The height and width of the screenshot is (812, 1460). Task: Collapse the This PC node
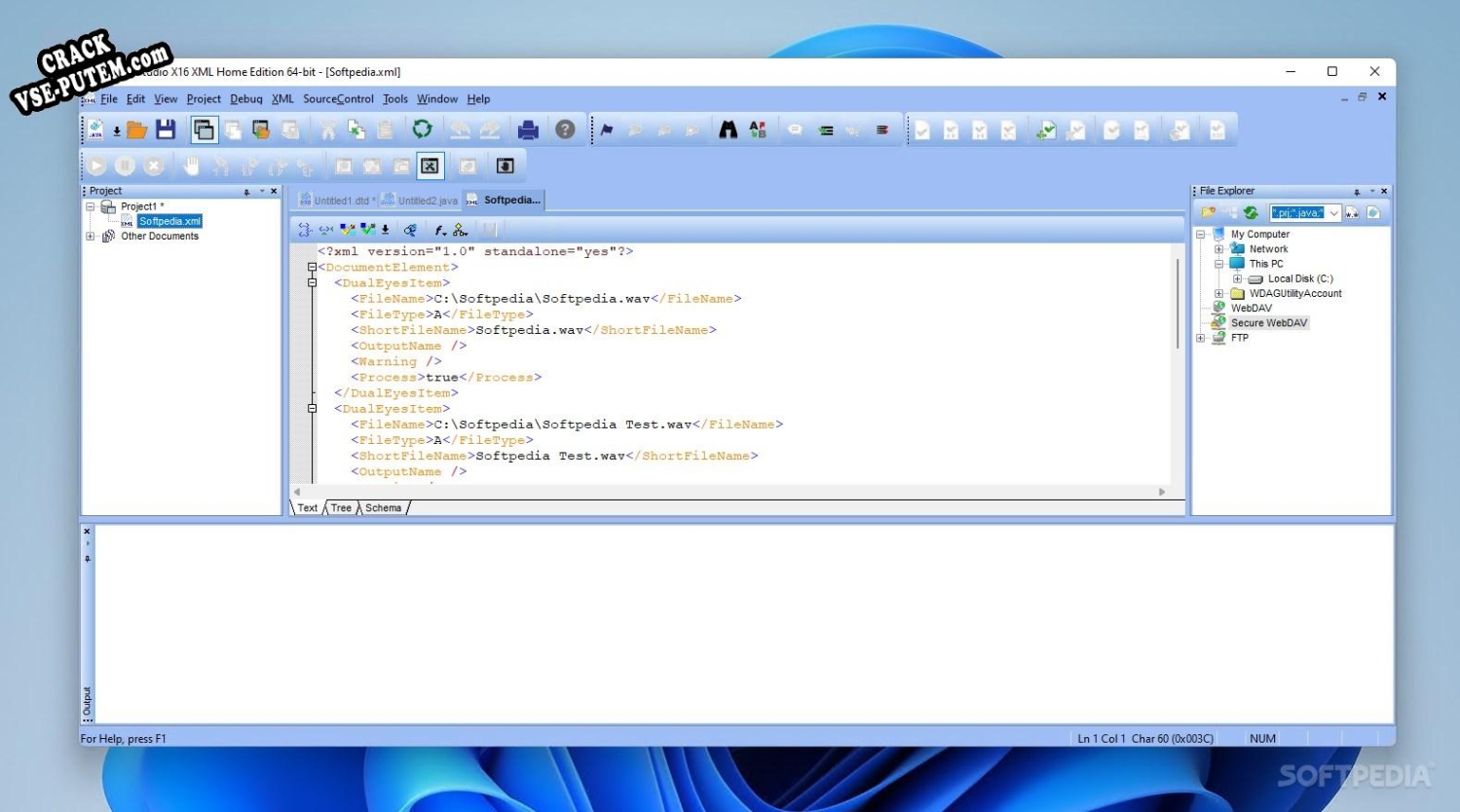click(1218, 264)
